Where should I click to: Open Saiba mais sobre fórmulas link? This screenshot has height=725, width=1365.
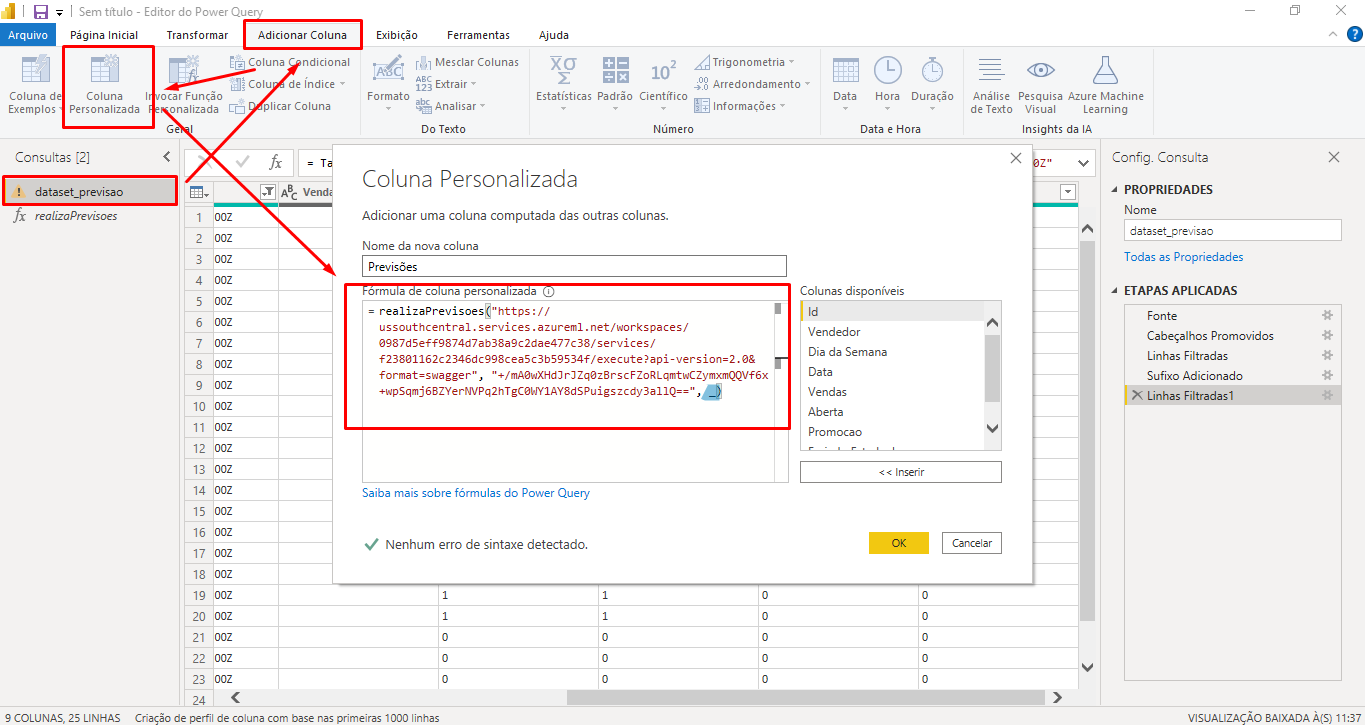tap(476, 493)
